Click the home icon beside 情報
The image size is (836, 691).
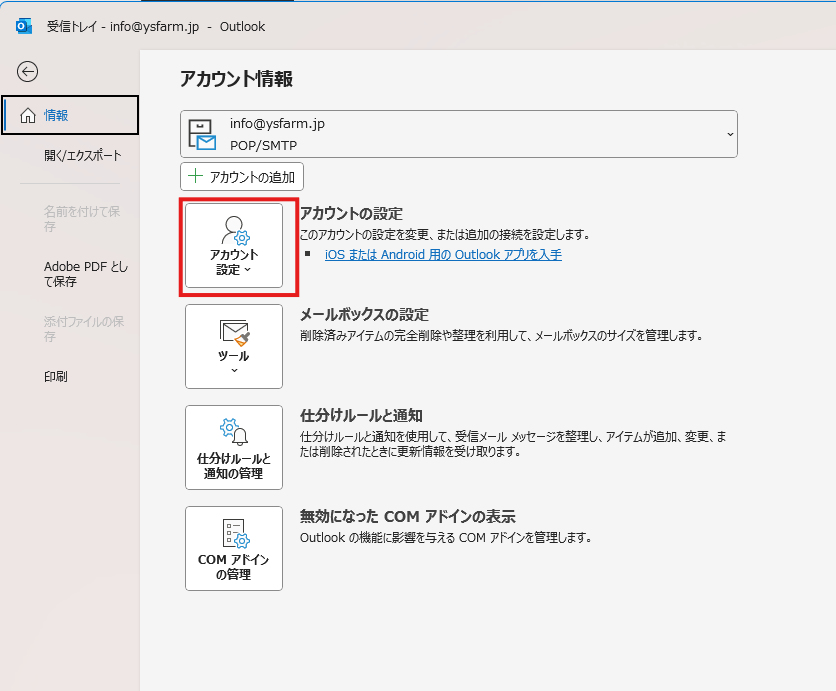point(27,116)
